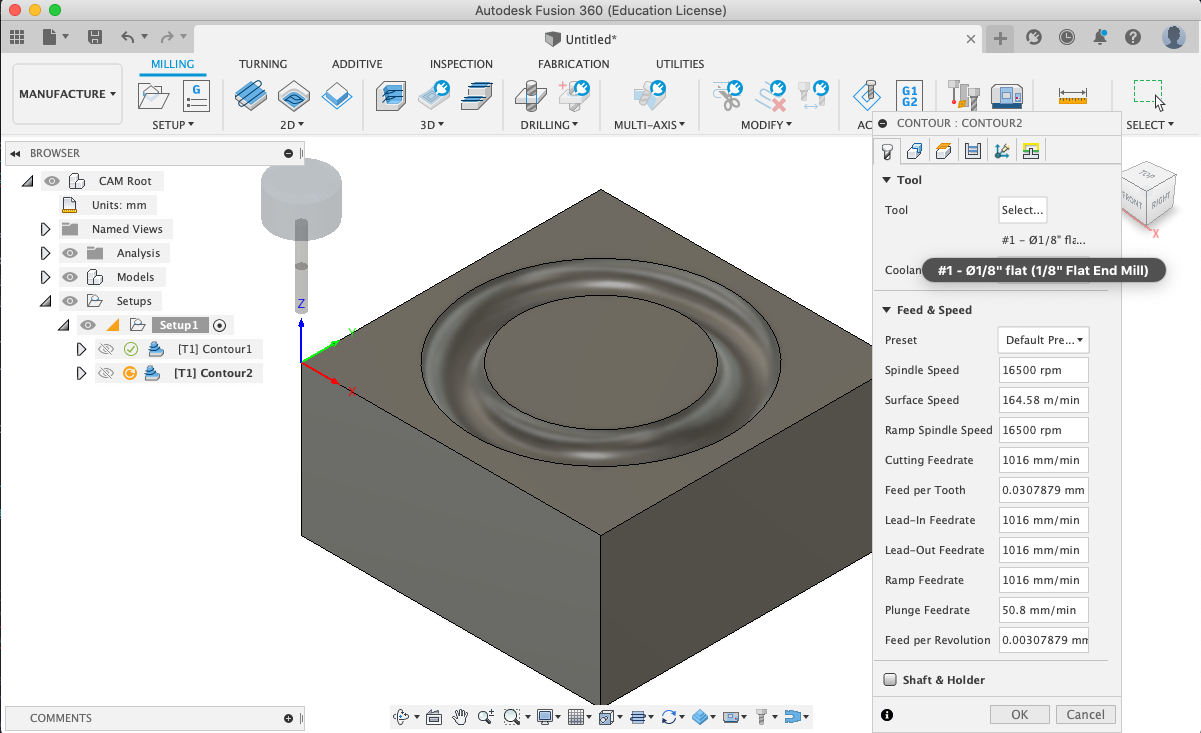Activate the Select window tool icon
The height and width of the screenshot is (733, 1201).
(1148, 94)
